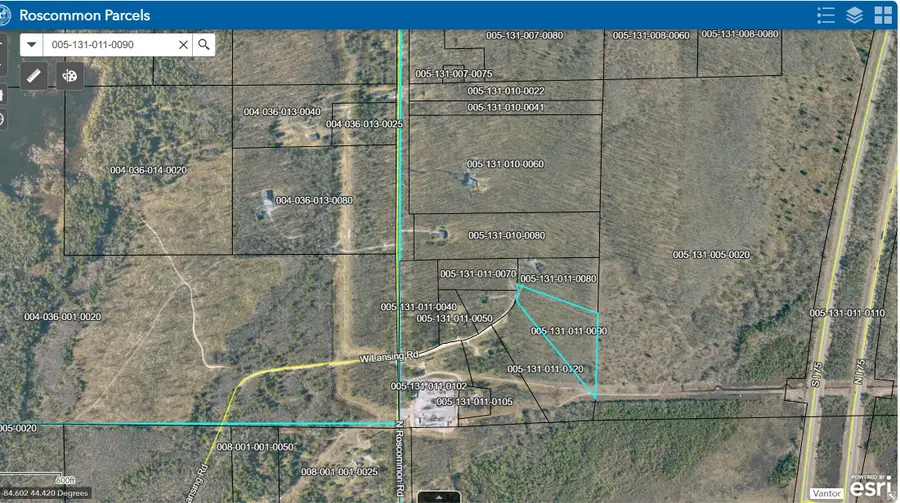Select parcel 005-131-010-0060
Image resolution: width=900 pixels, height=503 pixels.
pyautogui.click(x=505, y=164)
